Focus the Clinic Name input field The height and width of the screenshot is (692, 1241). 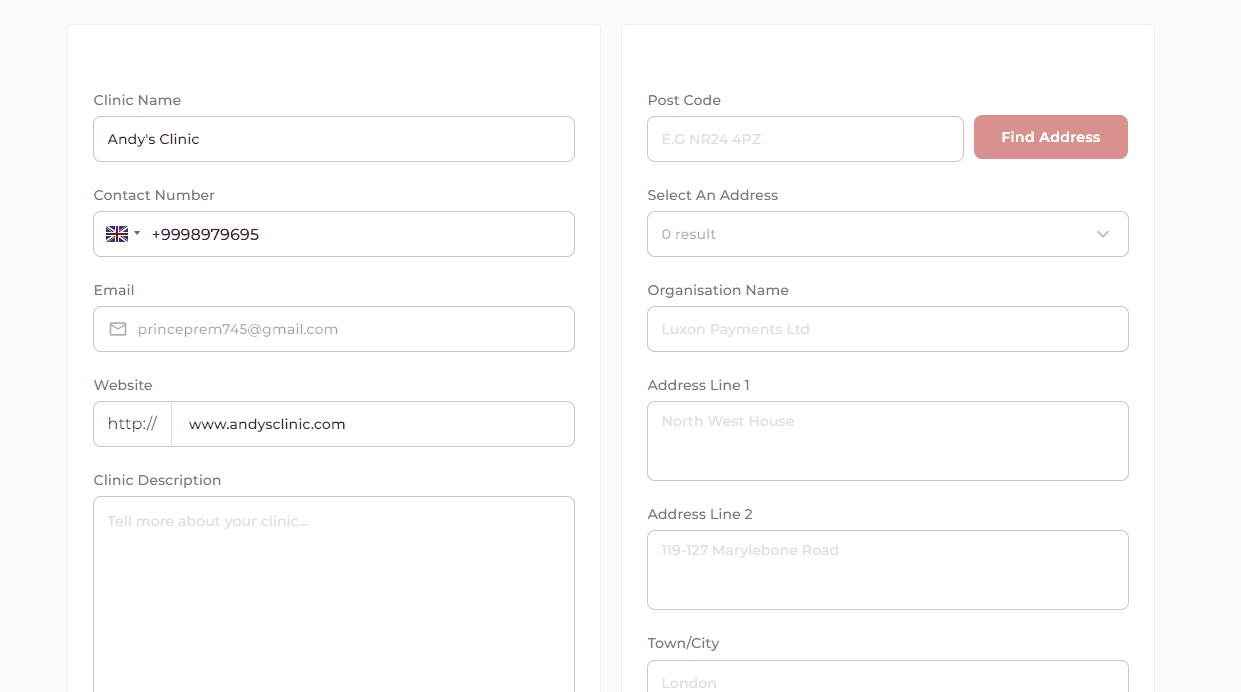point(333,139)
